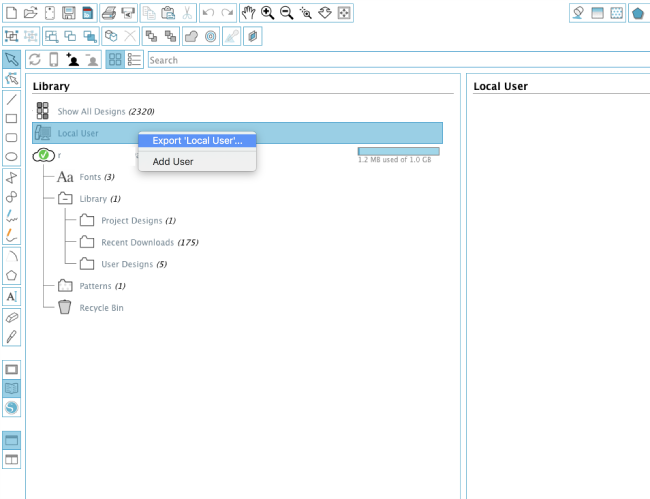Image resolution: width=650 pixels, height=499 pixels.
Task: Choose the Polygon tool
Action: (12, 275)
